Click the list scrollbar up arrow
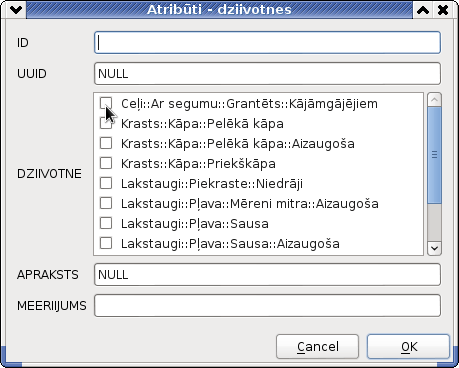This screenshot has width=459, height=368. pos(434,100)
